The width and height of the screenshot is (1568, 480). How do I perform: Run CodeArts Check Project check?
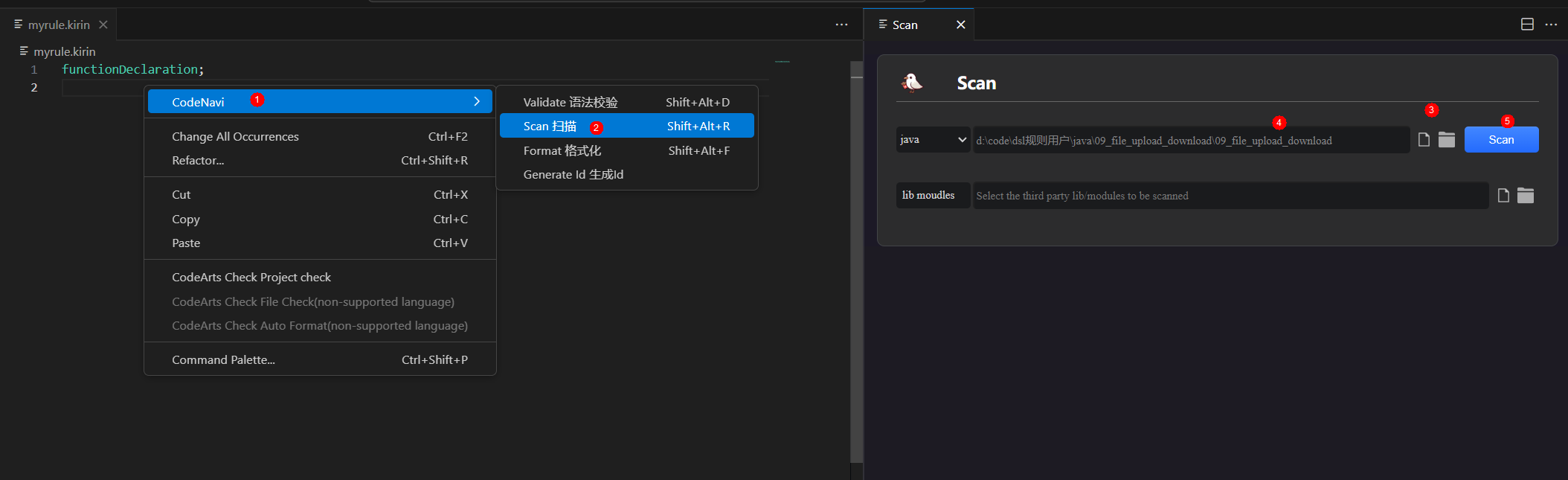(x=320, y=277)
